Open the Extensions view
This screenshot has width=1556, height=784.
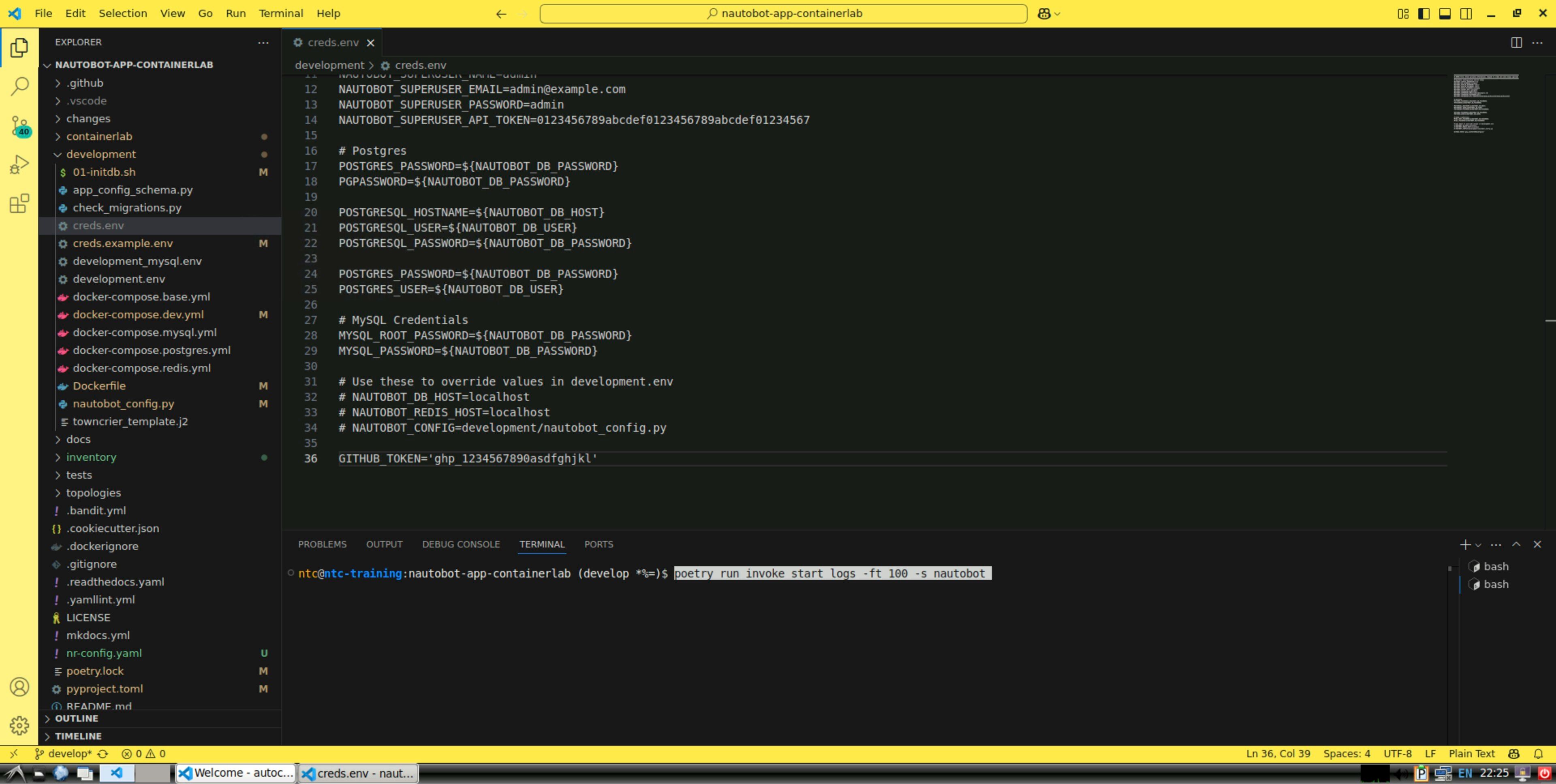click(19, 203)
